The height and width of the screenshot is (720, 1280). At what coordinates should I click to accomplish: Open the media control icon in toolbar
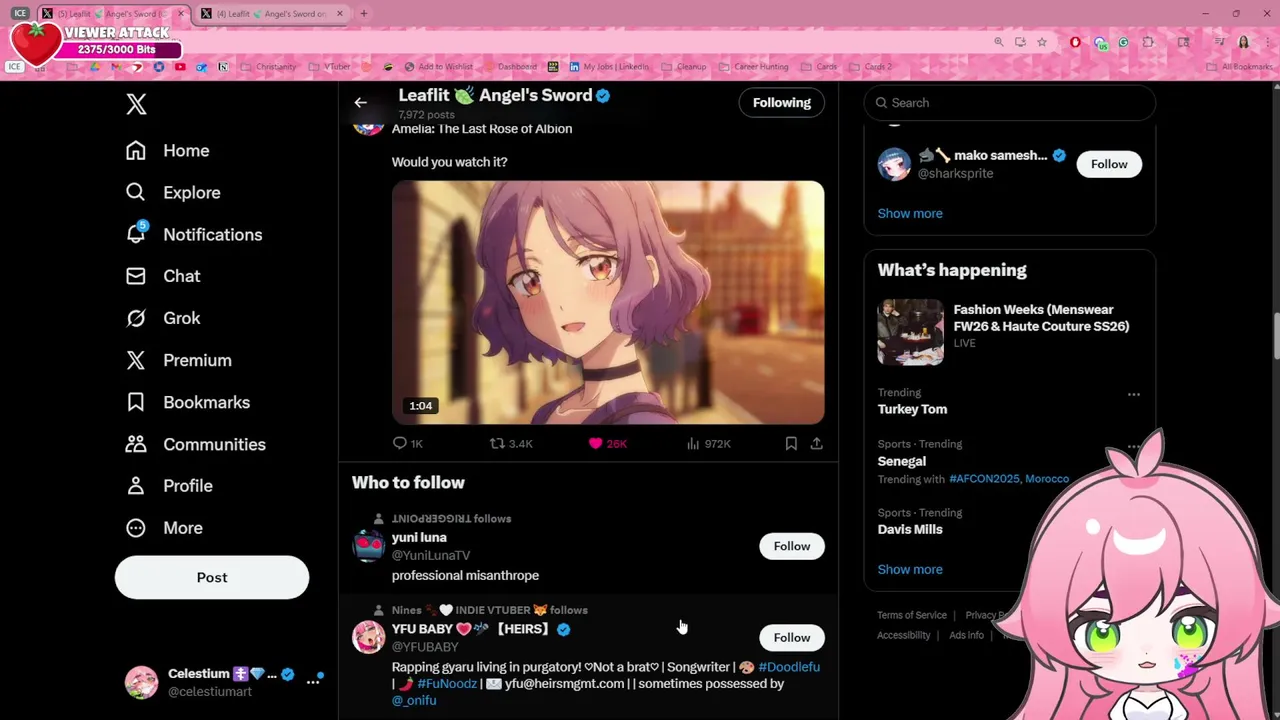[1220, 42]
